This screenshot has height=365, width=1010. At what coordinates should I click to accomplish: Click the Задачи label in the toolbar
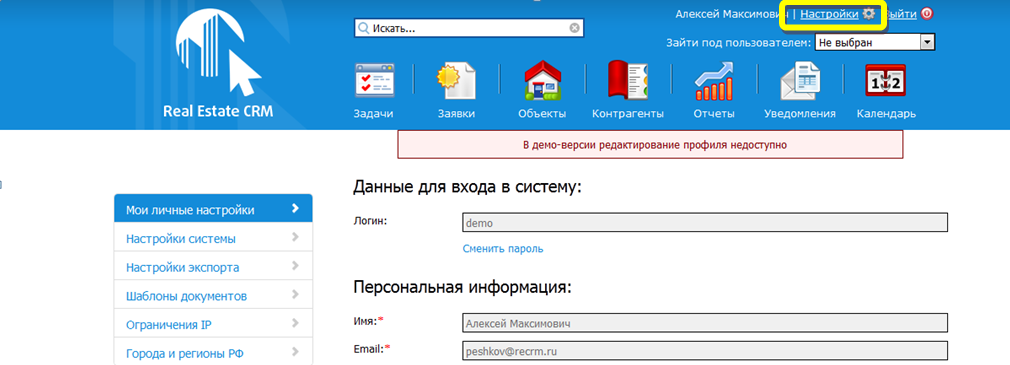pos(374,114)
